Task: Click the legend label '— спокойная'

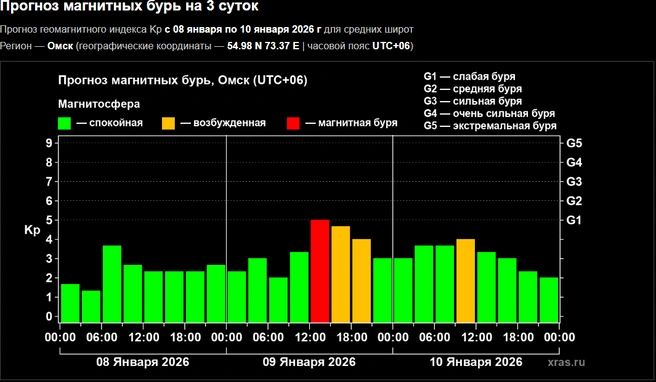Action: click(110, 123)
